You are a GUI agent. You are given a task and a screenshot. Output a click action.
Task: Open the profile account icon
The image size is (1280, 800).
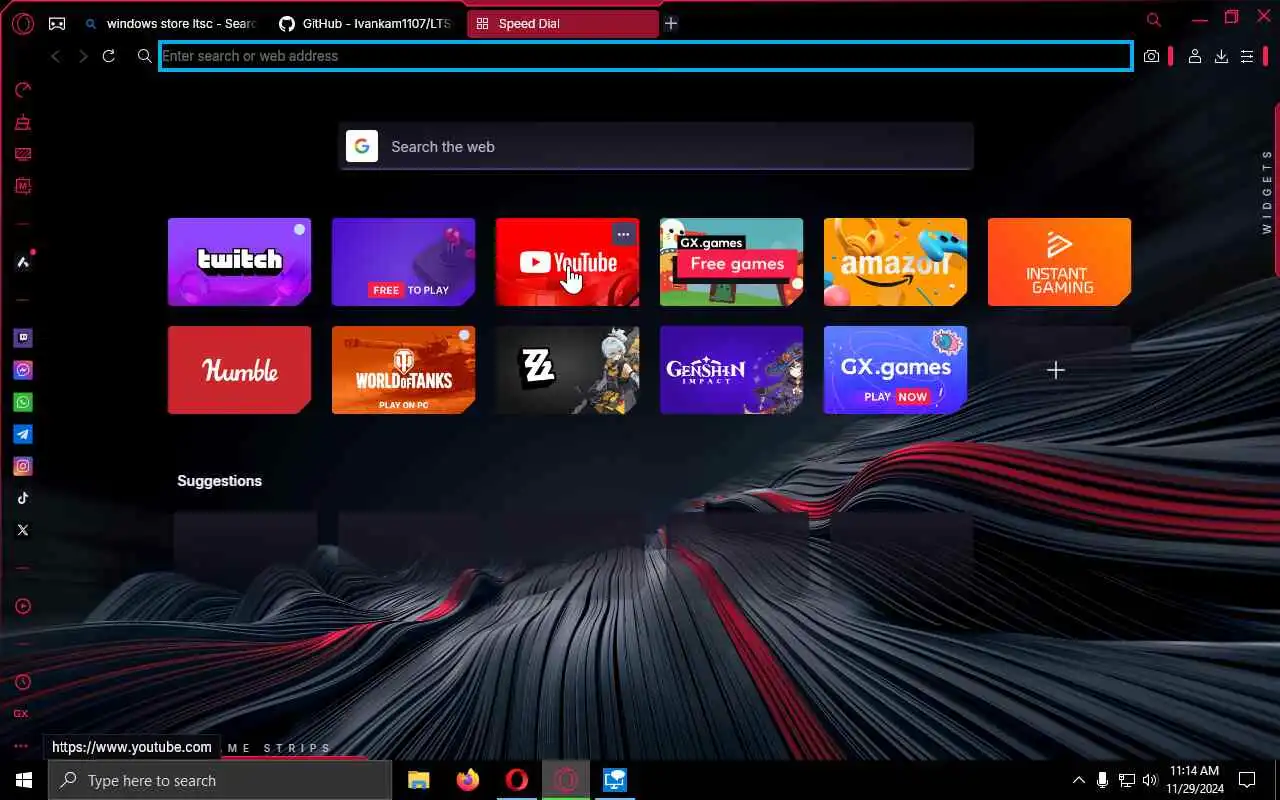click(x=1194, y=56)
